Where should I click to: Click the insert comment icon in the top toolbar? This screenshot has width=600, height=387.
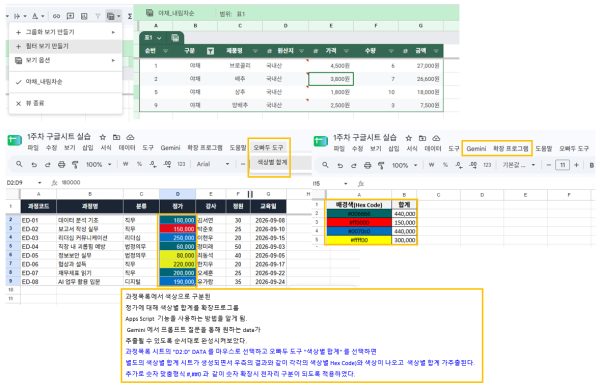point(70,16)
